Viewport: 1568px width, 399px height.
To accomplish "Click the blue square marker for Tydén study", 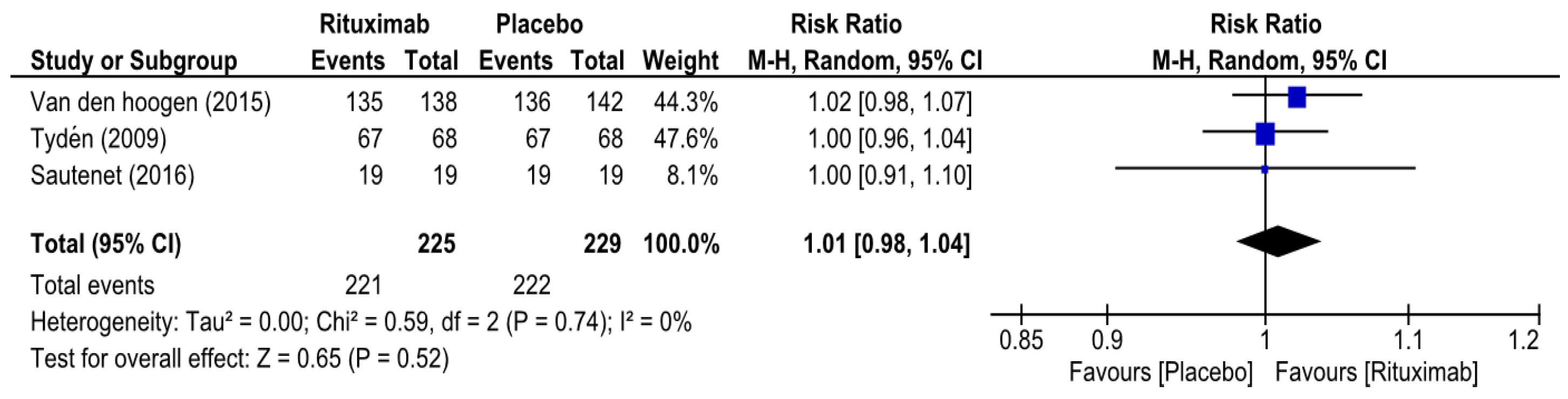I will [1265, 134].
